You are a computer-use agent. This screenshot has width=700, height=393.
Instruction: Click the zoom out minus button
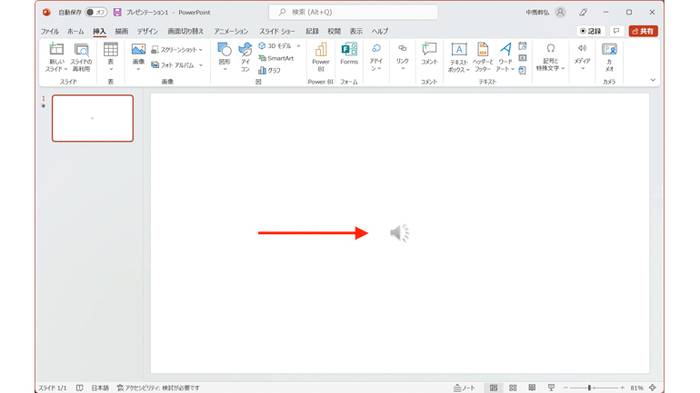pos(566,388)
